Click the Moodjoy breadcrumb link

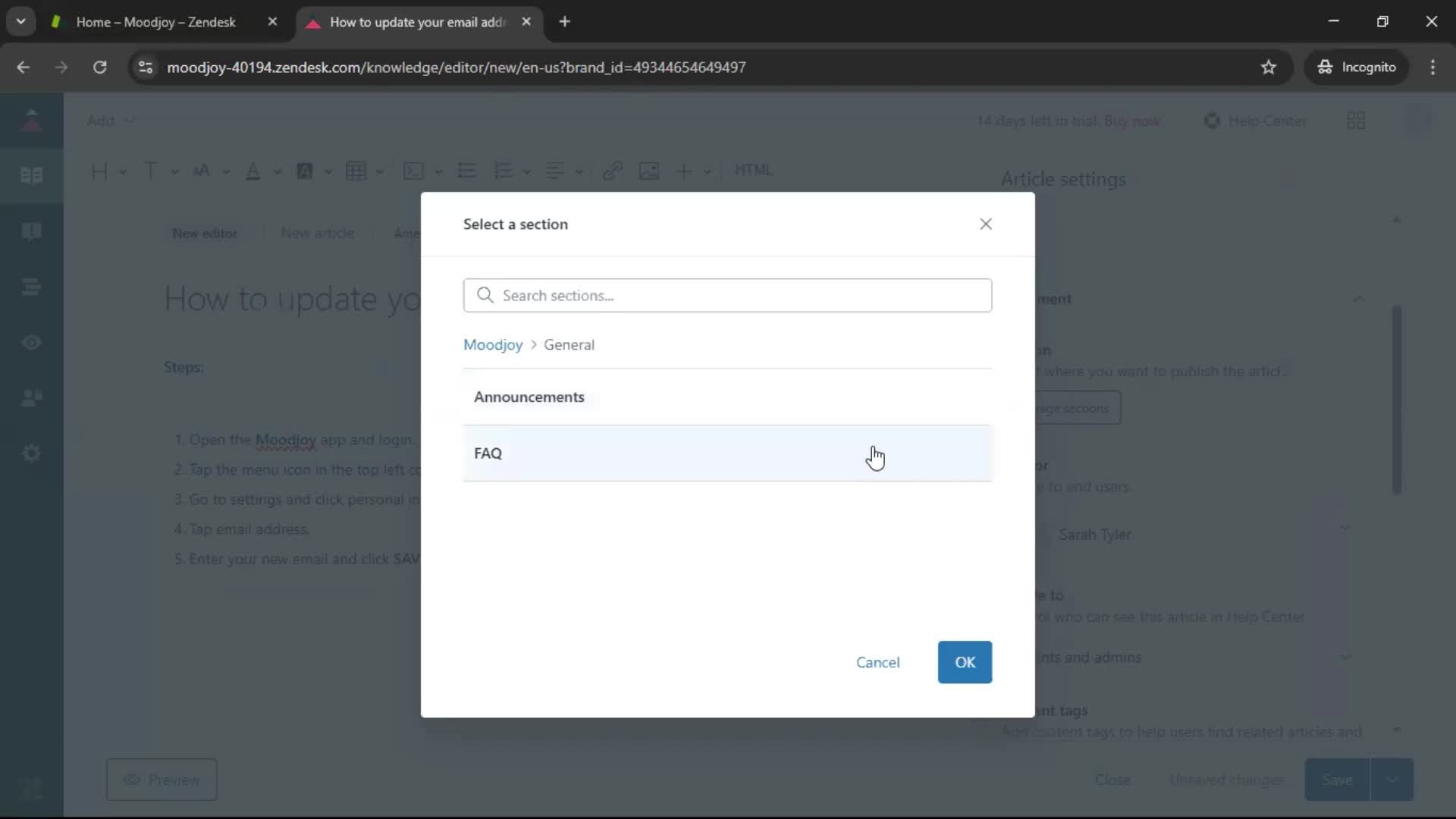coord(493,344)
